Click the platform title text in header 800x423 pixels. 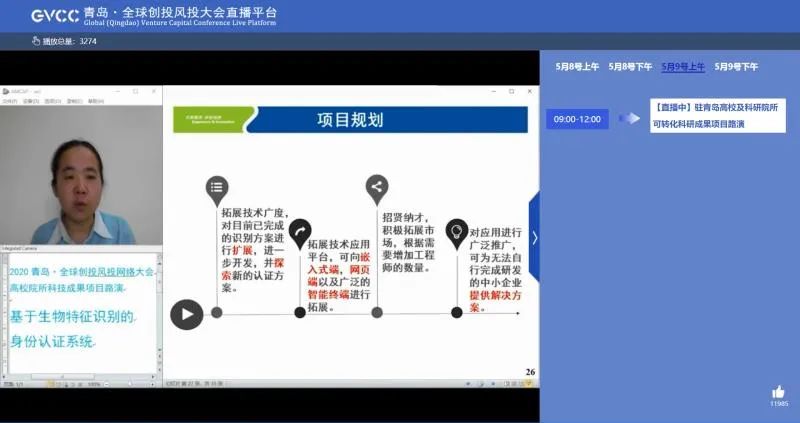180,16
